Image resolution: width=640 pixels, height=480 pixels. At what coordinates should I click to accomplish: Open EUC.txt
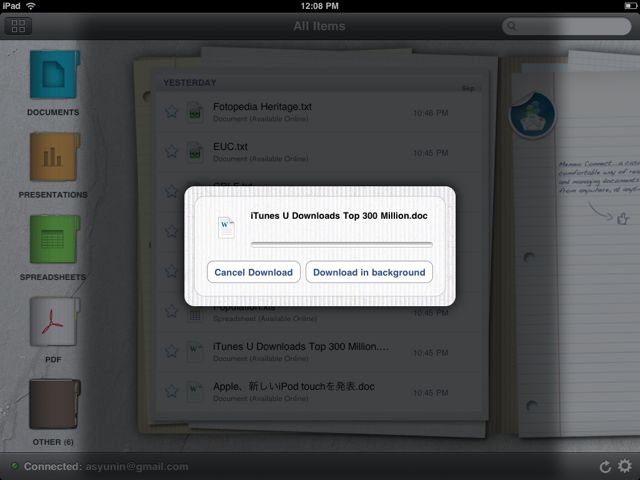[318, 152]
